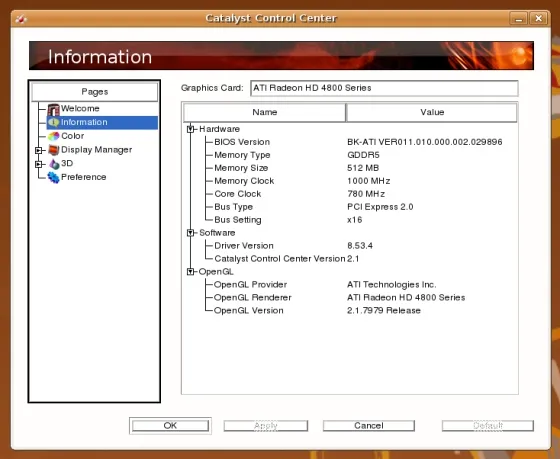Select the BIOS Version row
560x459 pixels.
click(x=242, y=142)
